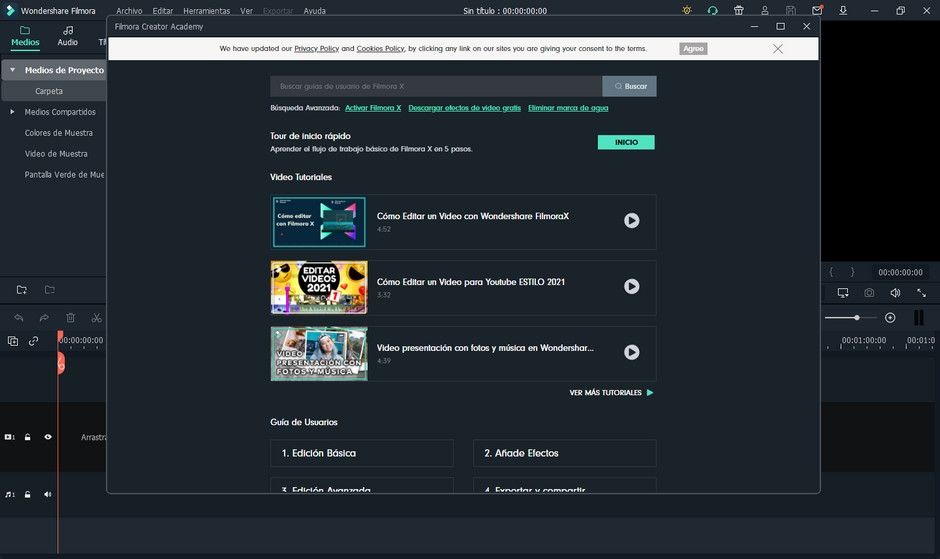Image resolution: width=940 pixels, height=559 pixels.
Task: Click the Filmora X guide search field
Action: (x=436, y=86)
